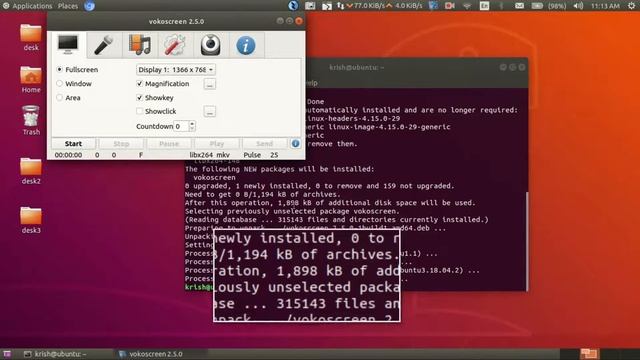Click the red camera recording indicator icon

coord(450,6)
